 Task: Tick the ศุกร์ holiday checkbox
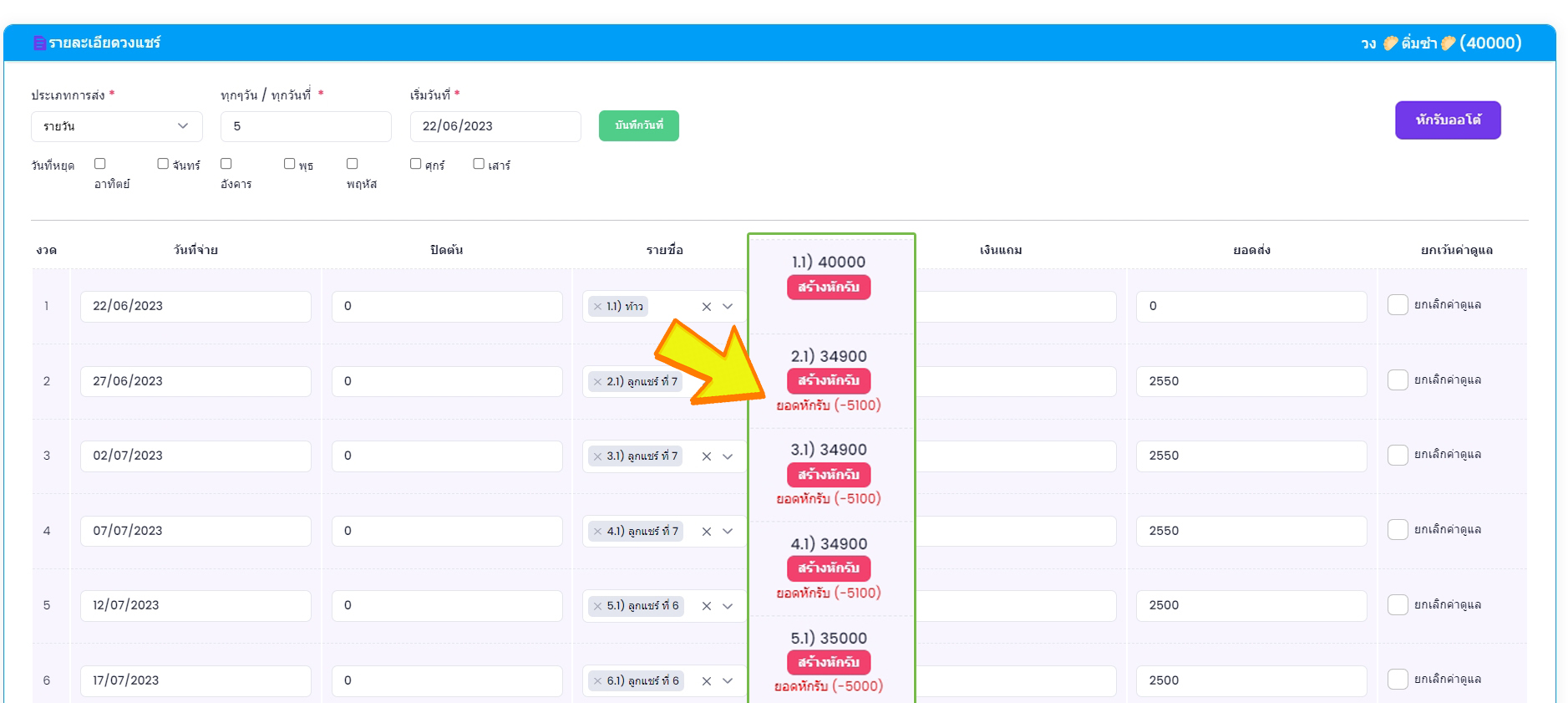point(415,164)
